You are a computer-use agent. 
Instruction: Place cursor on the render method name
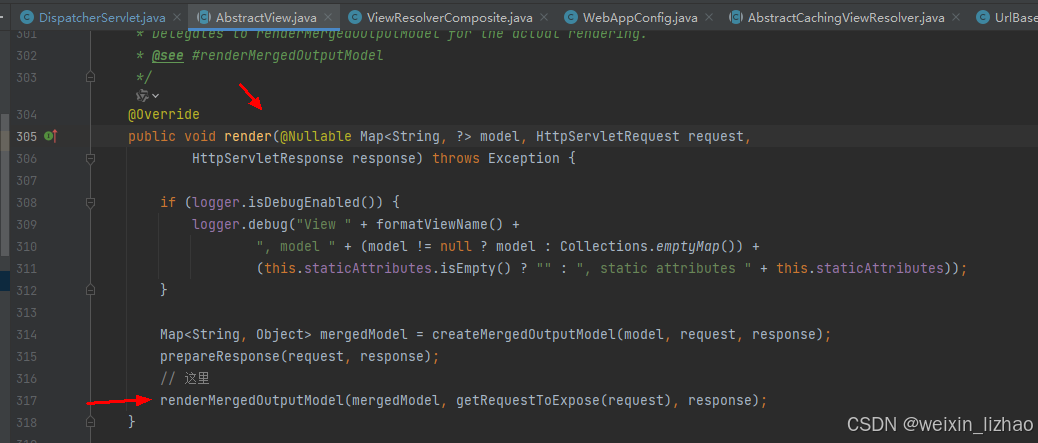[x=248, y=136]
